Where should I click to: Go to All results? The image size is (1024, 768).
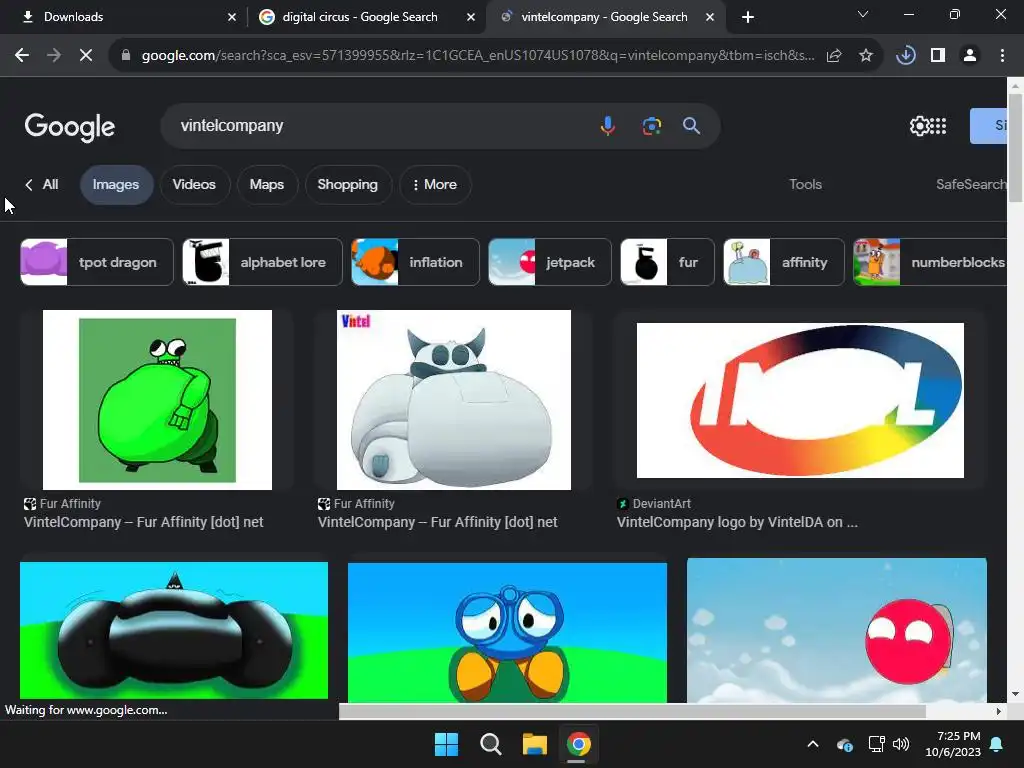pos(42,185)
